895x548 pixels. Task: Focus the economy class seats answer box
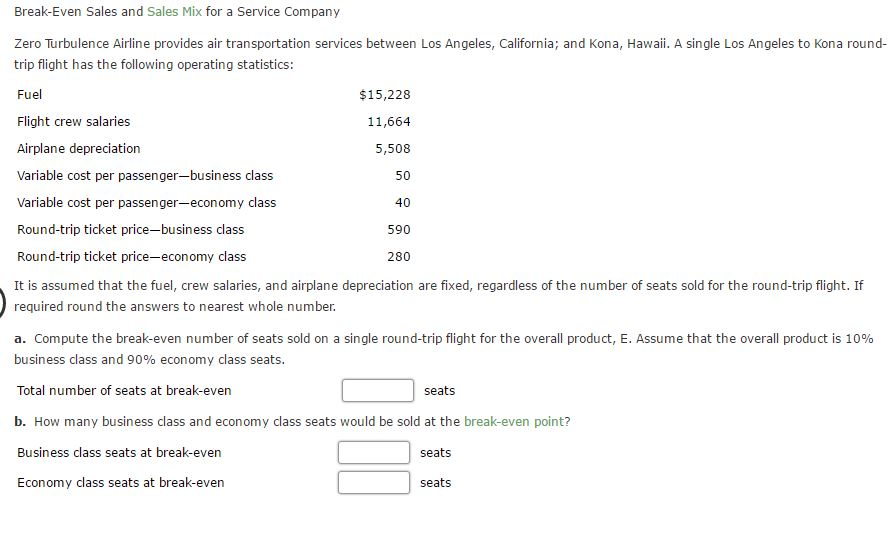pyautogui.click(x=373, y=483)
